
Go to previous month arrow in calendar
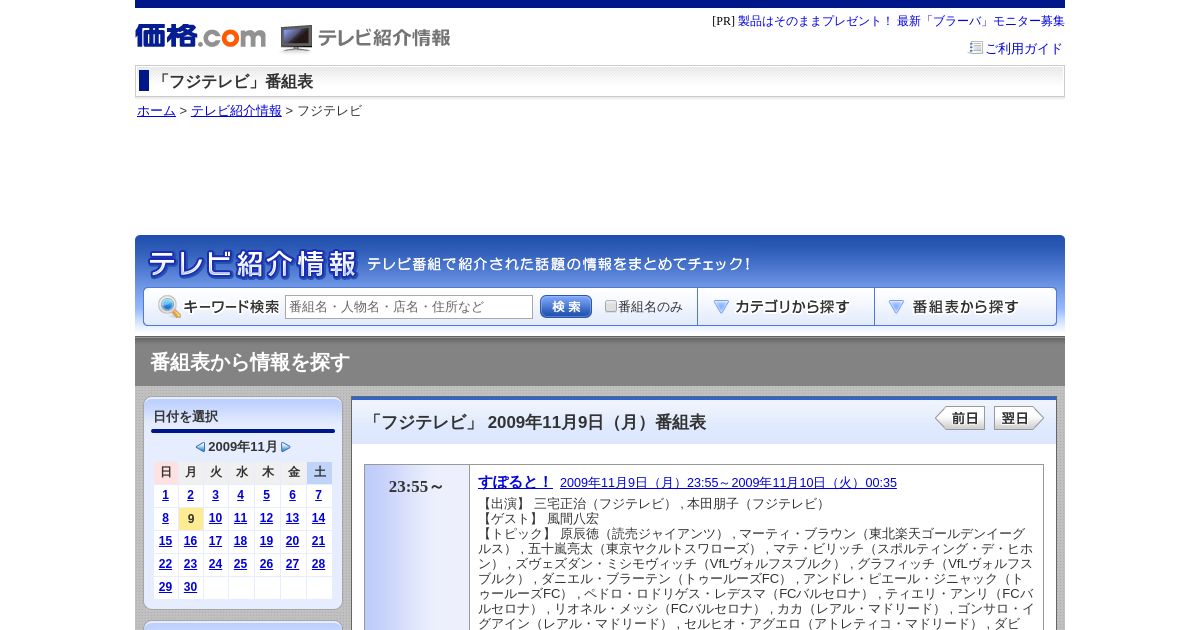pos(200,447)
